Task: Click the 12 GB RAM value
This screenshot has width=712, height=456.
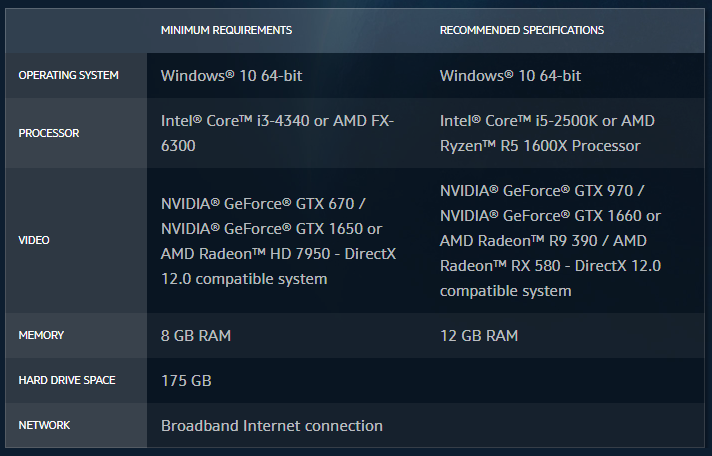Action: coord(479,336)
